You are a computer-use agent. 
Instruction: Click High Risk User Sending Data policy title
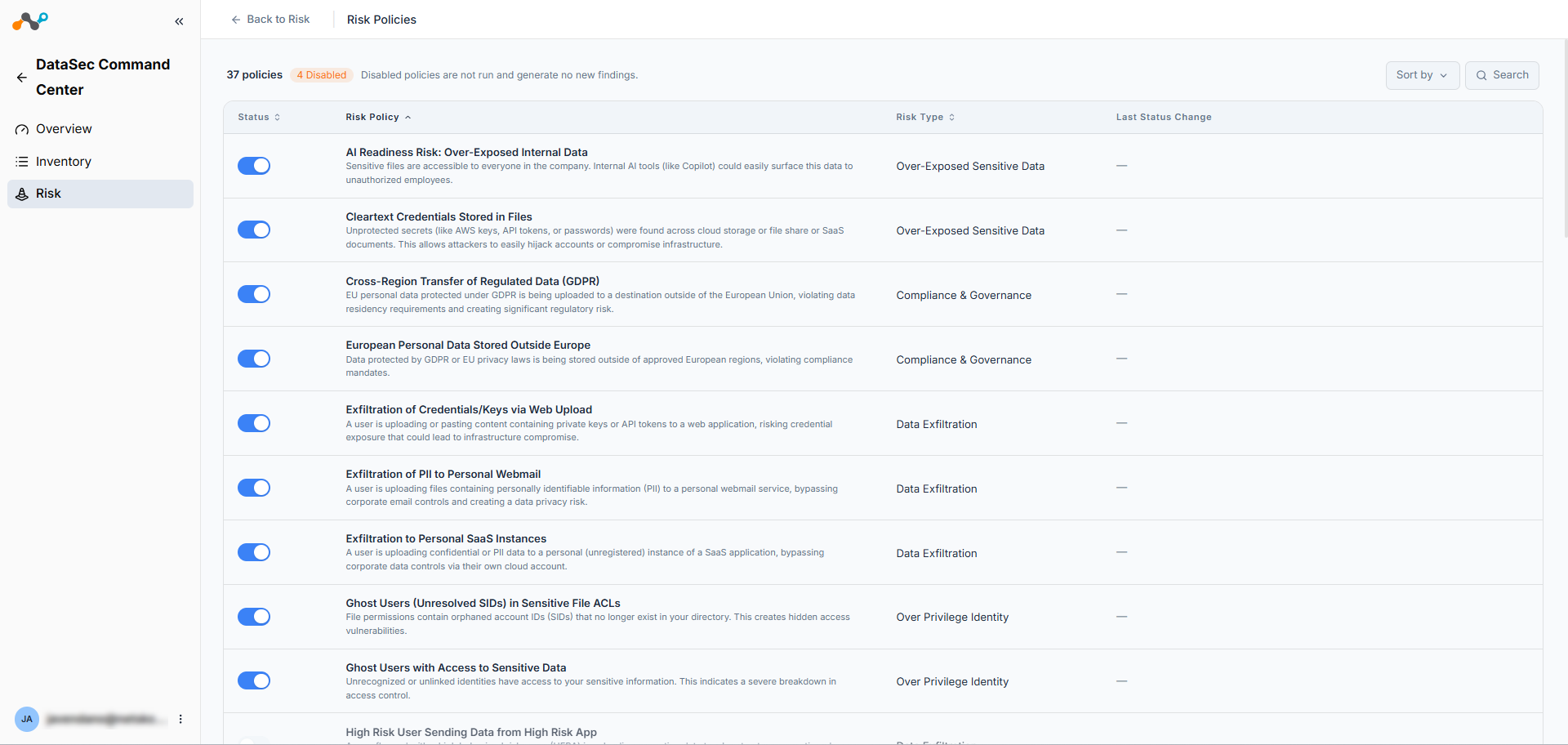[471, 733]
